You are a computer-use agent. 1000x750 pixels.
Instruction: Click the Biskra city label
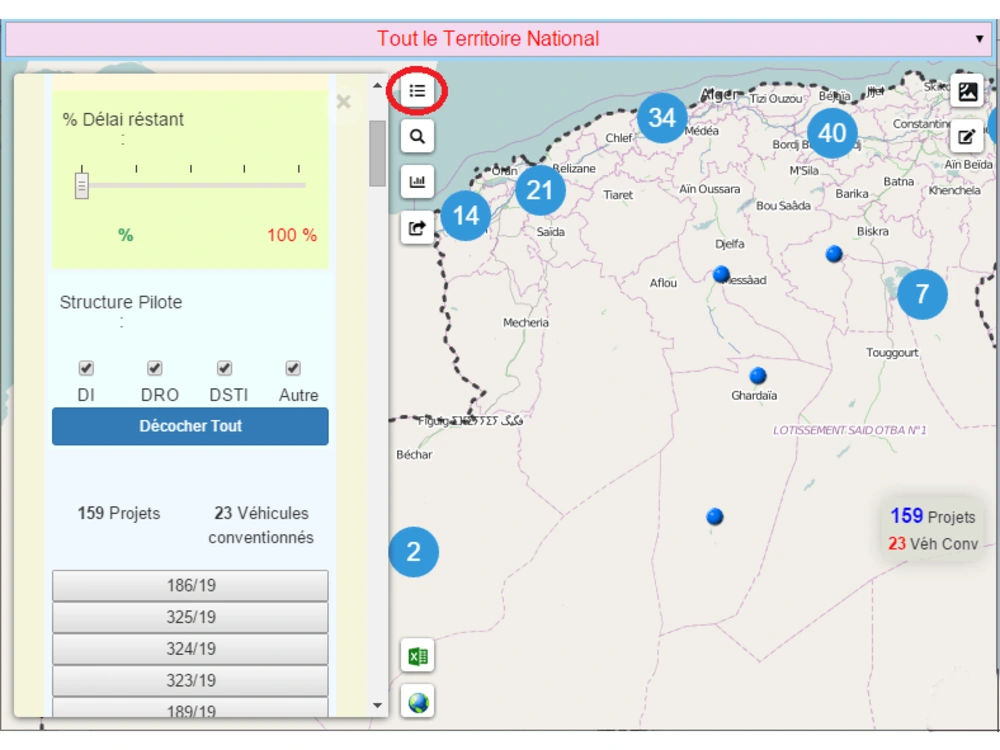[872, 232]
